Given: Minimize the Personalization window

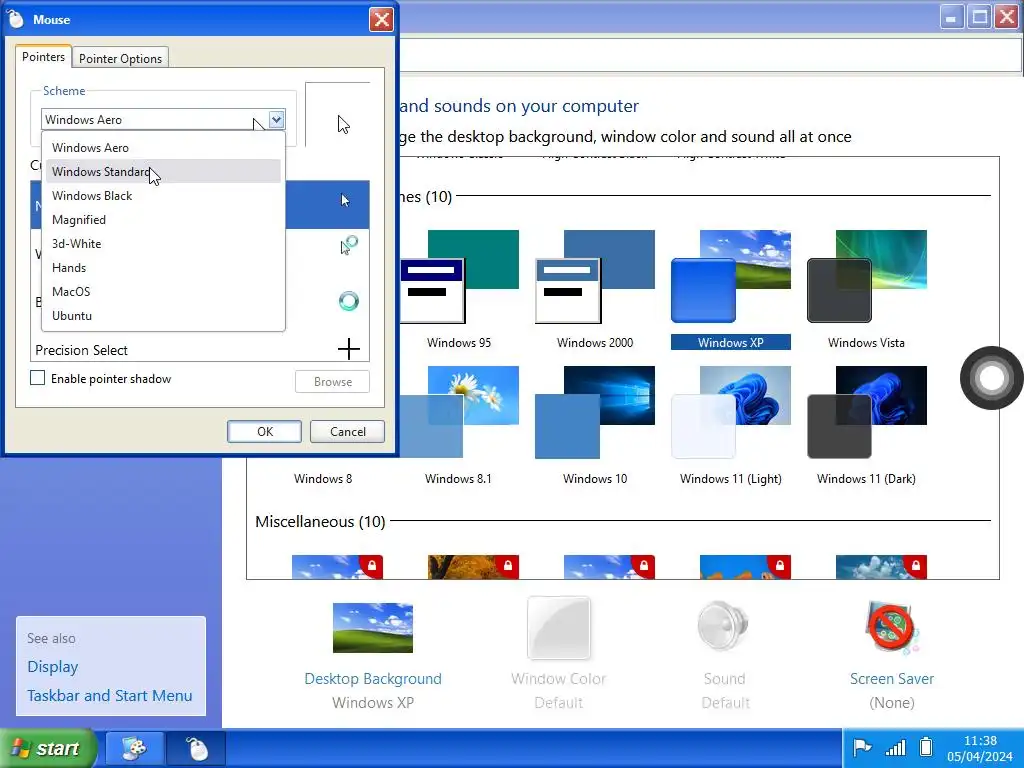Looking at the screenshot, I should tap(952, 16).
